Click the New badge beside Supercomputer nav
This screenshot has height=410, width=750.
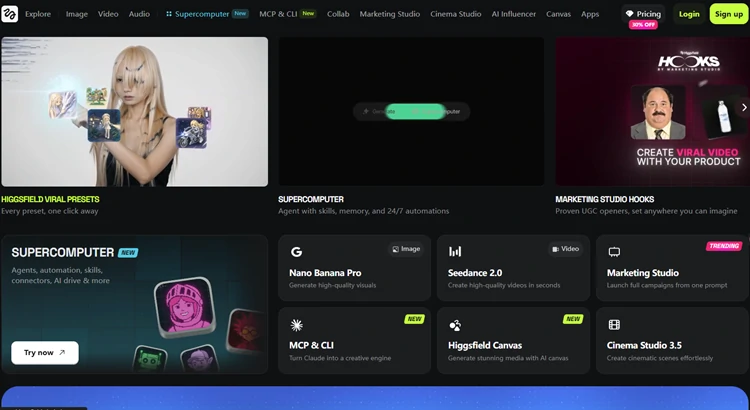(240, 13)
